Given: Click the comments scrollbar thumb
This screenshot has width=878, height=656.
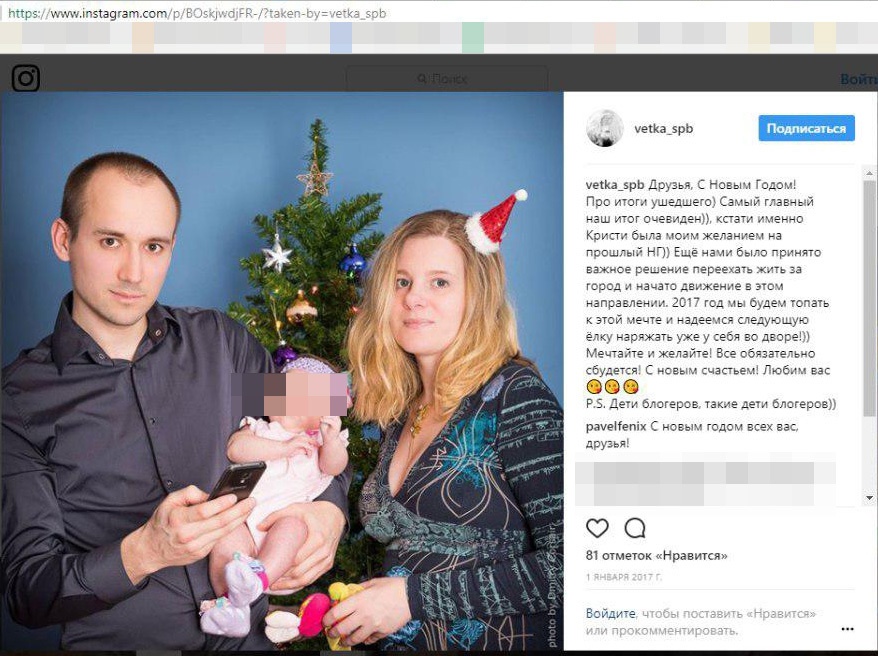Looking at the screenshot, I should pos(869,298).
